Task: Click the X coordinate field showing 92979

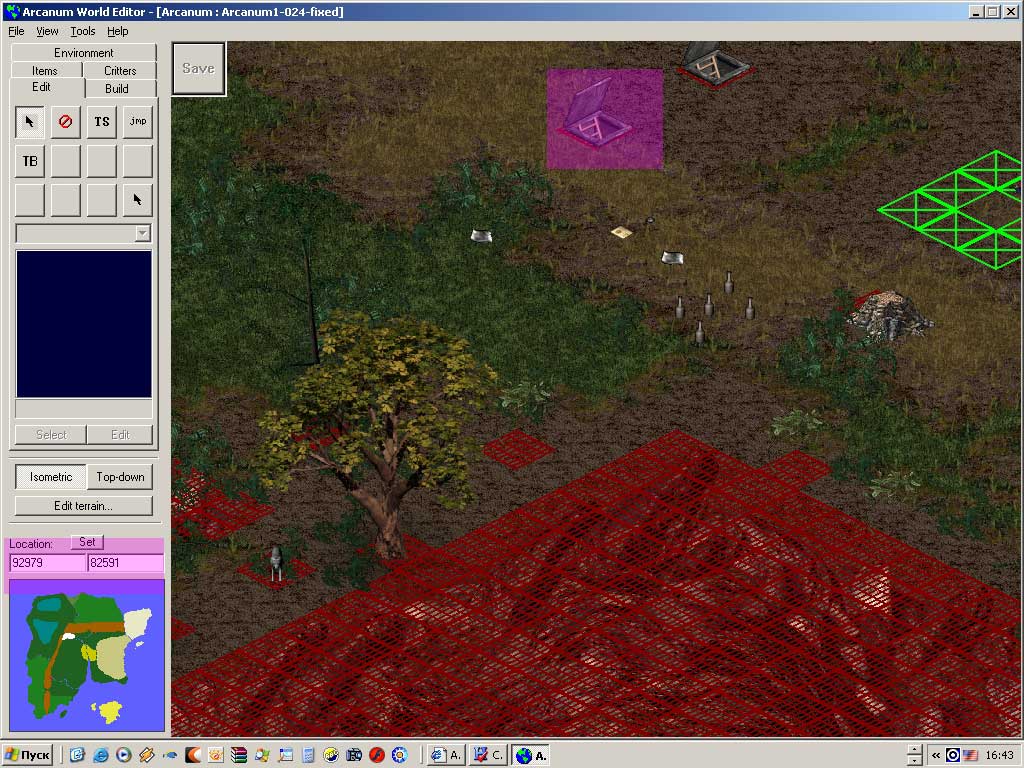Action: click(x=47, y=563)
